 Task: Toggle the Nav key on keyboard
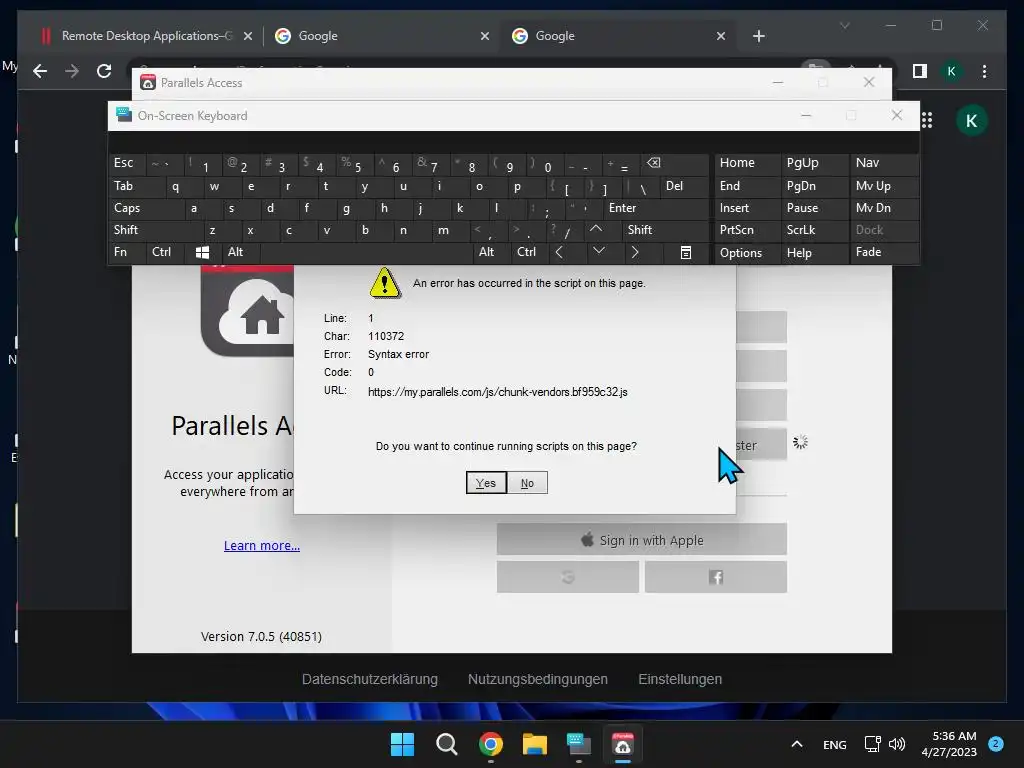pos(884,163)
